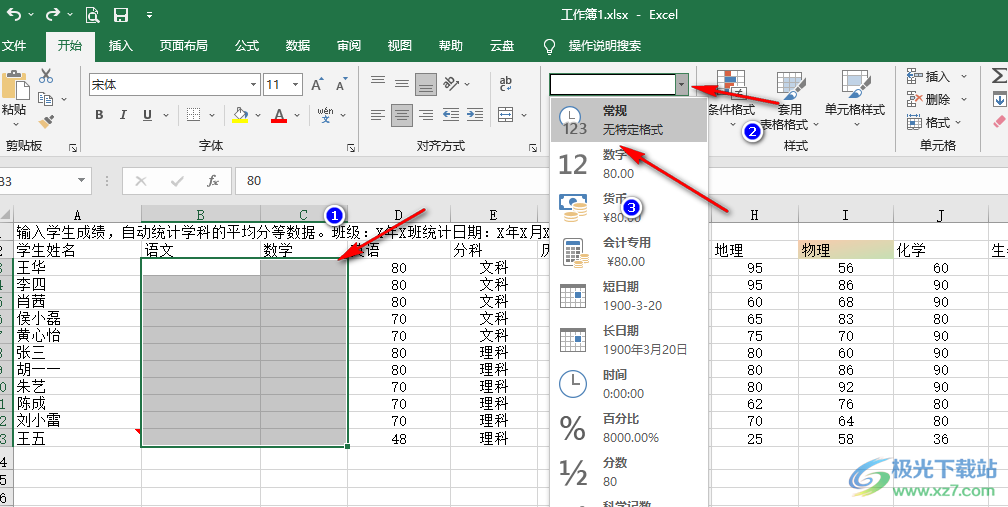This screenshot has width=1008, height=507.
Task: Switch to the 数据 ribbon tab
Action: tap(298, 46)
